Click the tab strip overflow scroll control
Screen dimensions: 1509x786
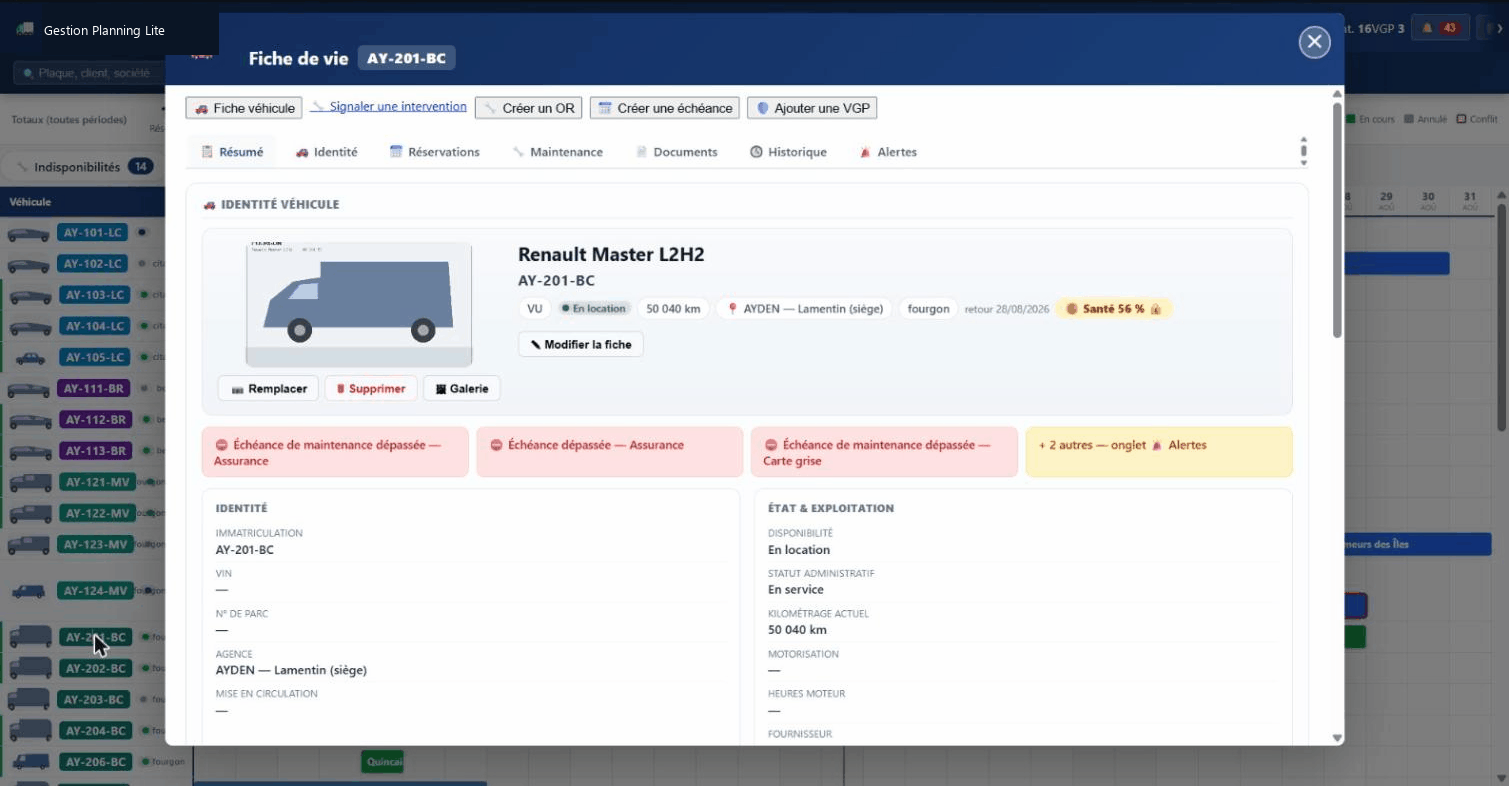pyautogui.click(x=1303, y=151)
